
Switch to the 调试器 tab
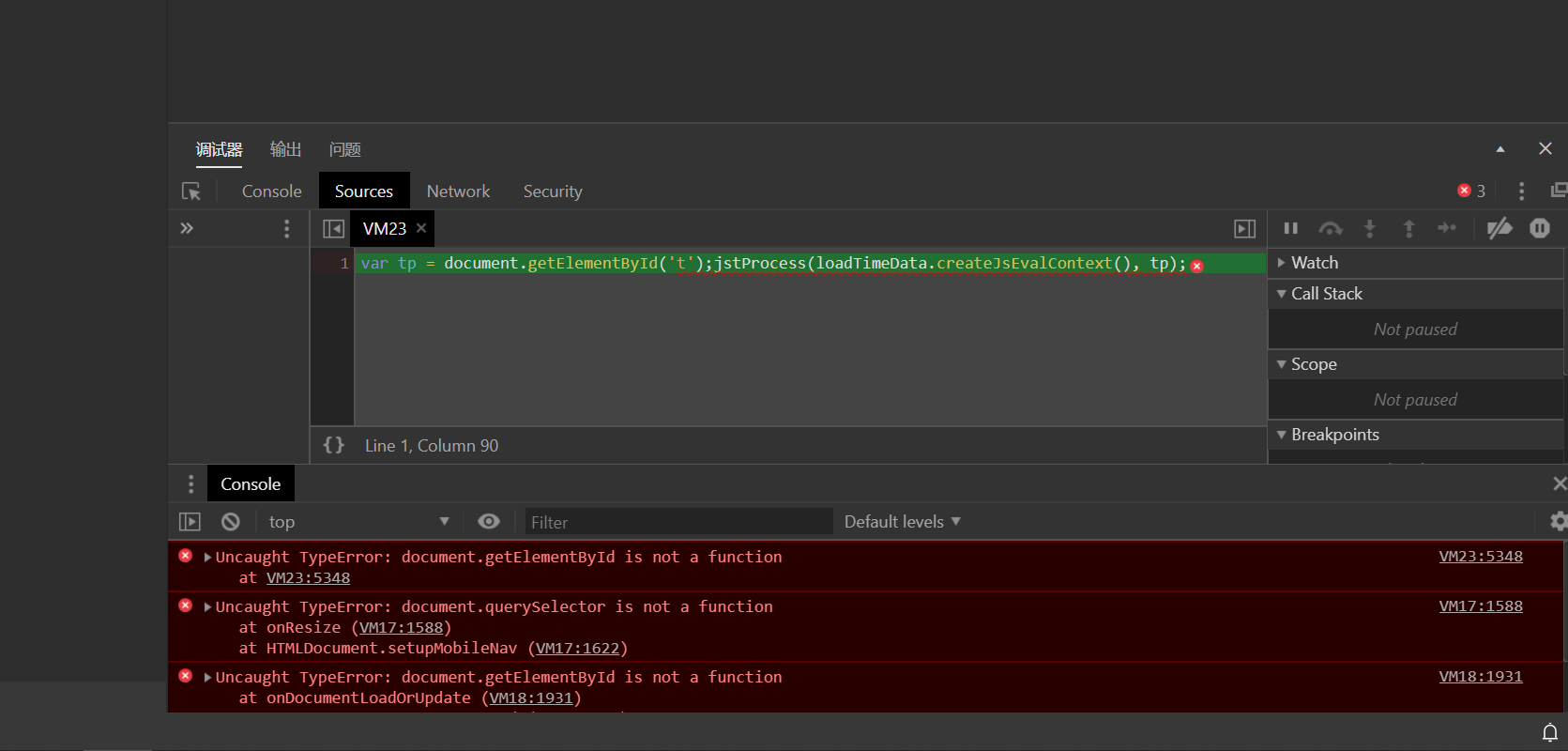tap(219, 149)
